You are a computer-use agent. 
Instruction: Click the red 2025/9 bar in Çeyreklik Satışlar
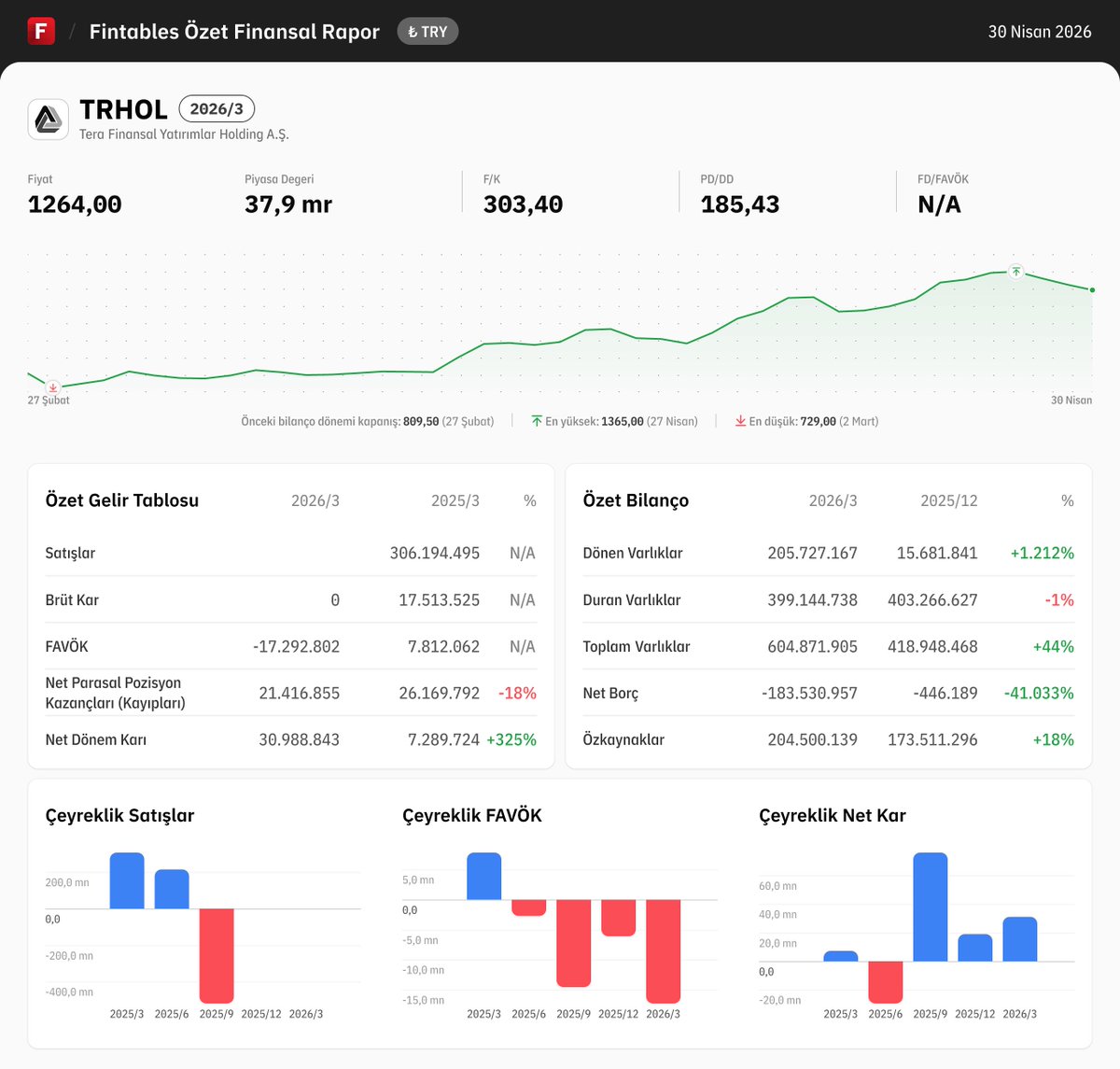coord(217,956)
